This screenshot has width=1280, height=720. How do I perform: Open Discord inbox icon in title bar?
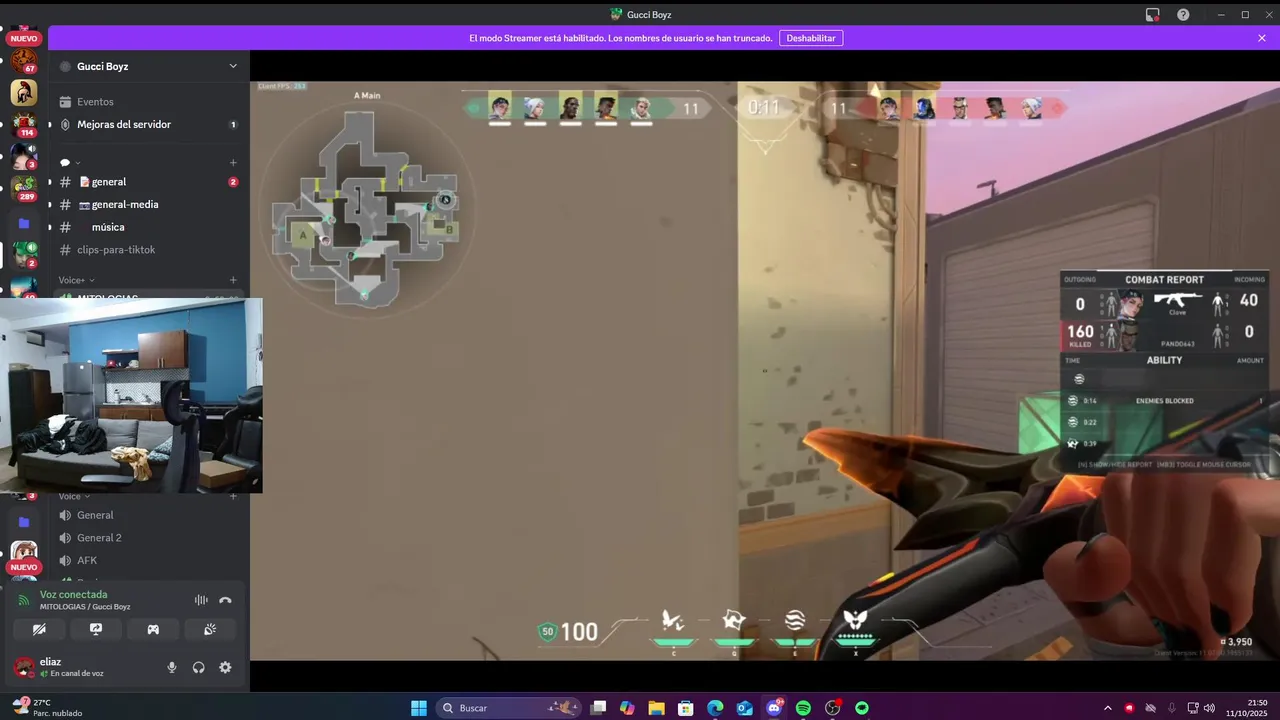[1152, 15]
